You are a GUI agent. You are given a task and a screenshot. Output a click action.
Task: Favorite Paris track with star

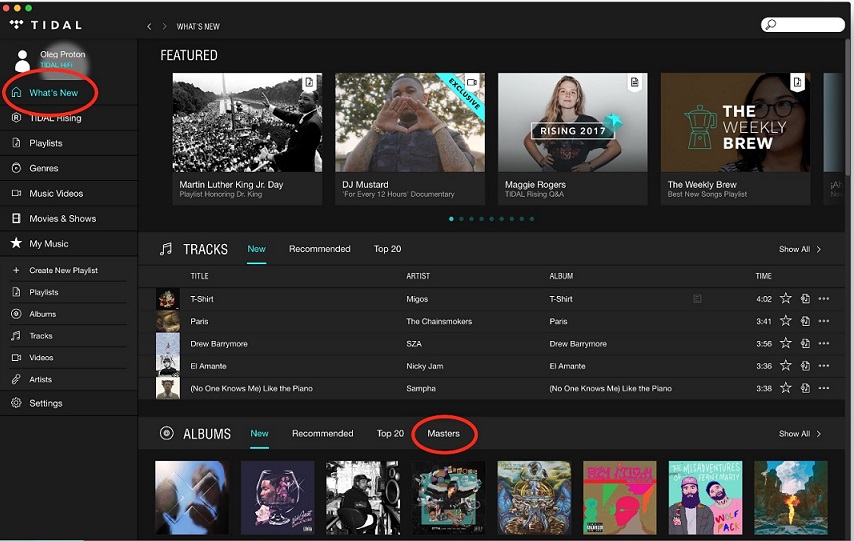click(785, 321)
